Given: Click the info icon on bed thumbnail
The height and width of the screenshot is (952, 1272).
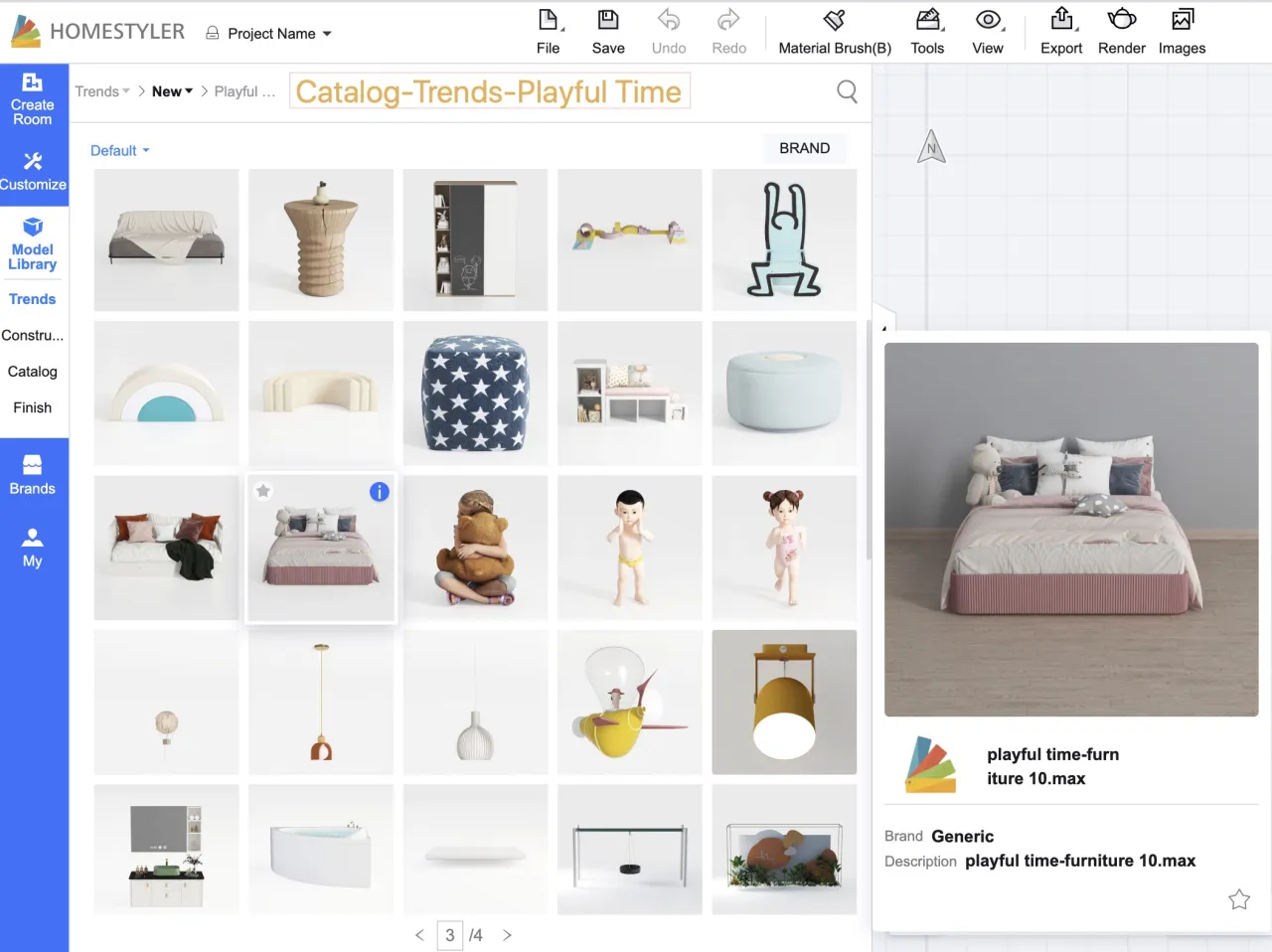Looking at the screenshot, I should pos(380,492).
